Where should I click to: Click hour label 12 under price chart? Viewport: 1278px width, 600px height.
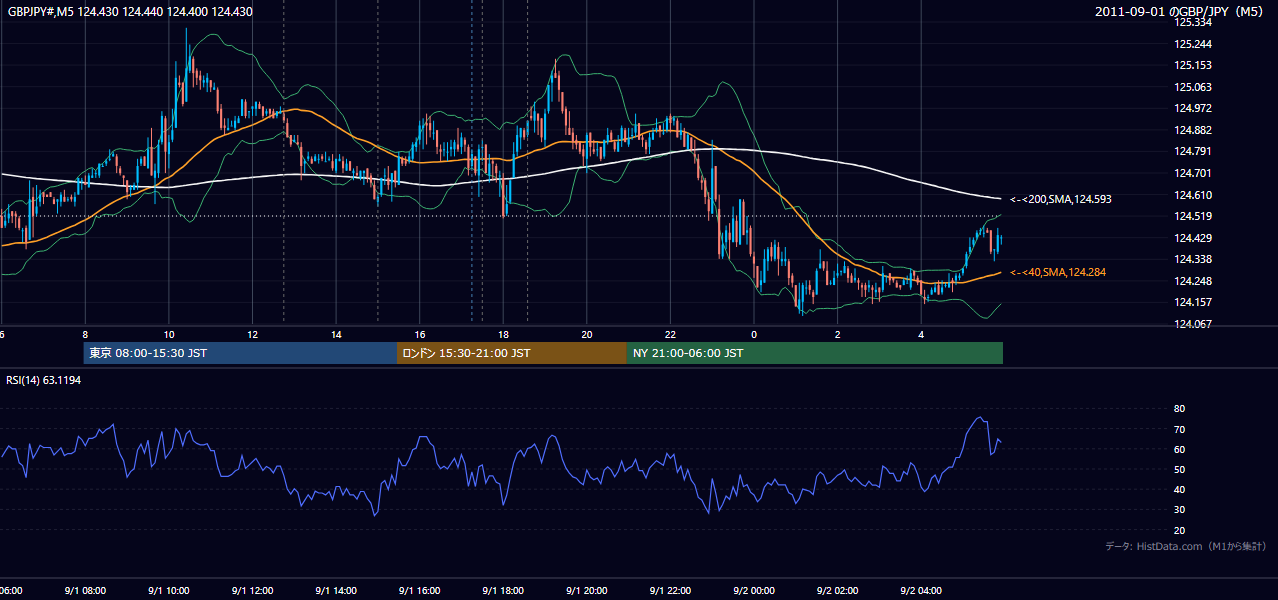click(253, 334)
